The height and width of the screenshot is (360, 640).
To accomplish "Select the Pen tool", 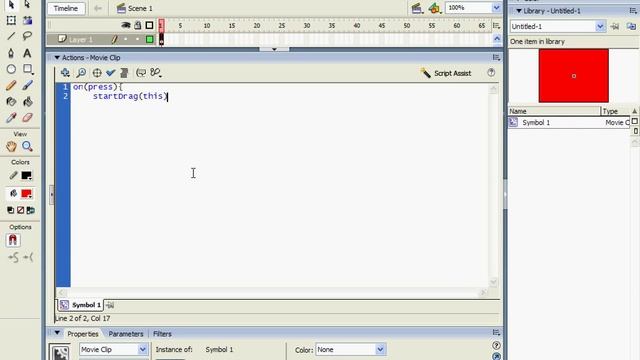I will [11, 53].
